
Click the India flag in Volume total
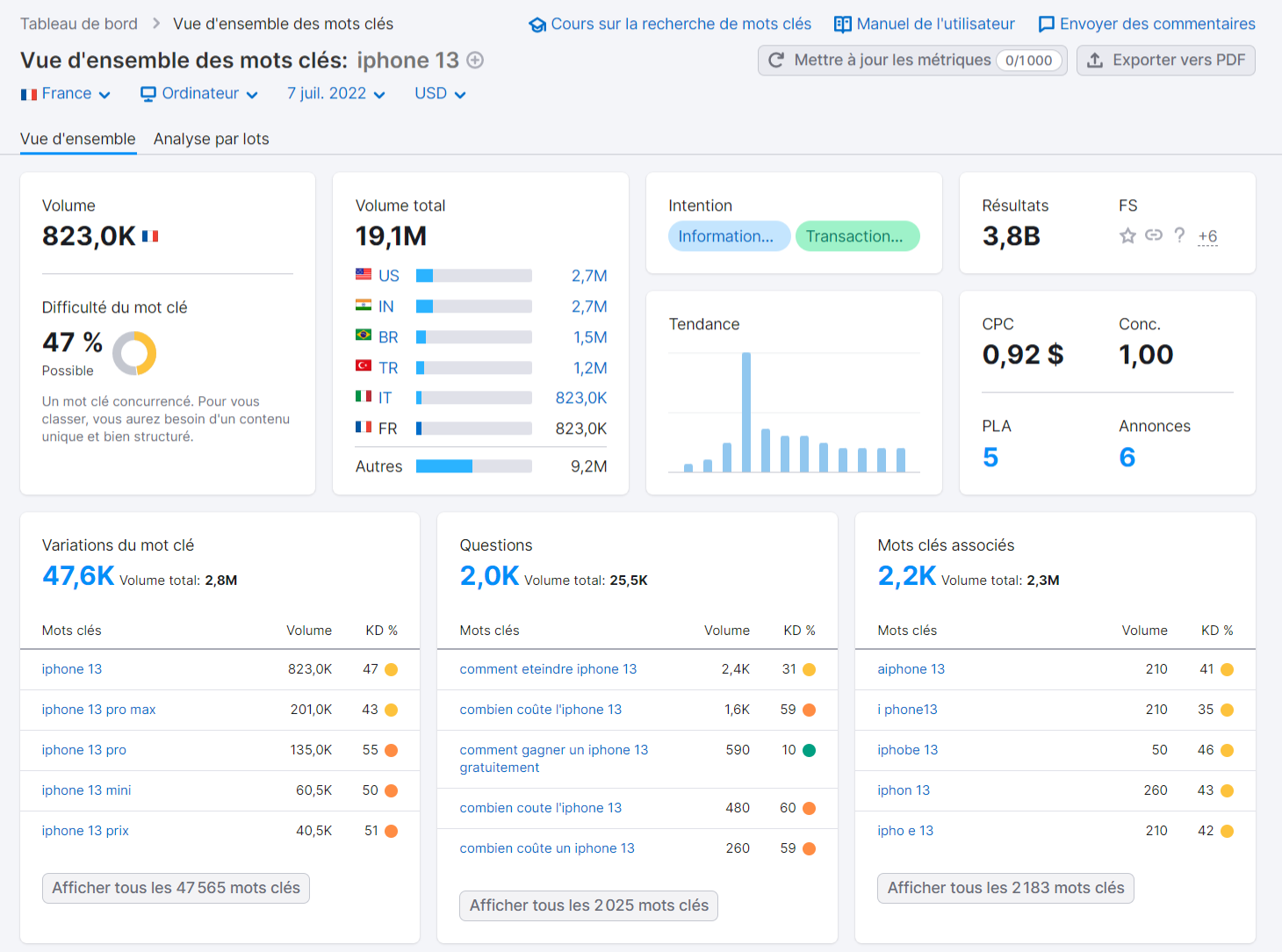(x=364, y=305)
